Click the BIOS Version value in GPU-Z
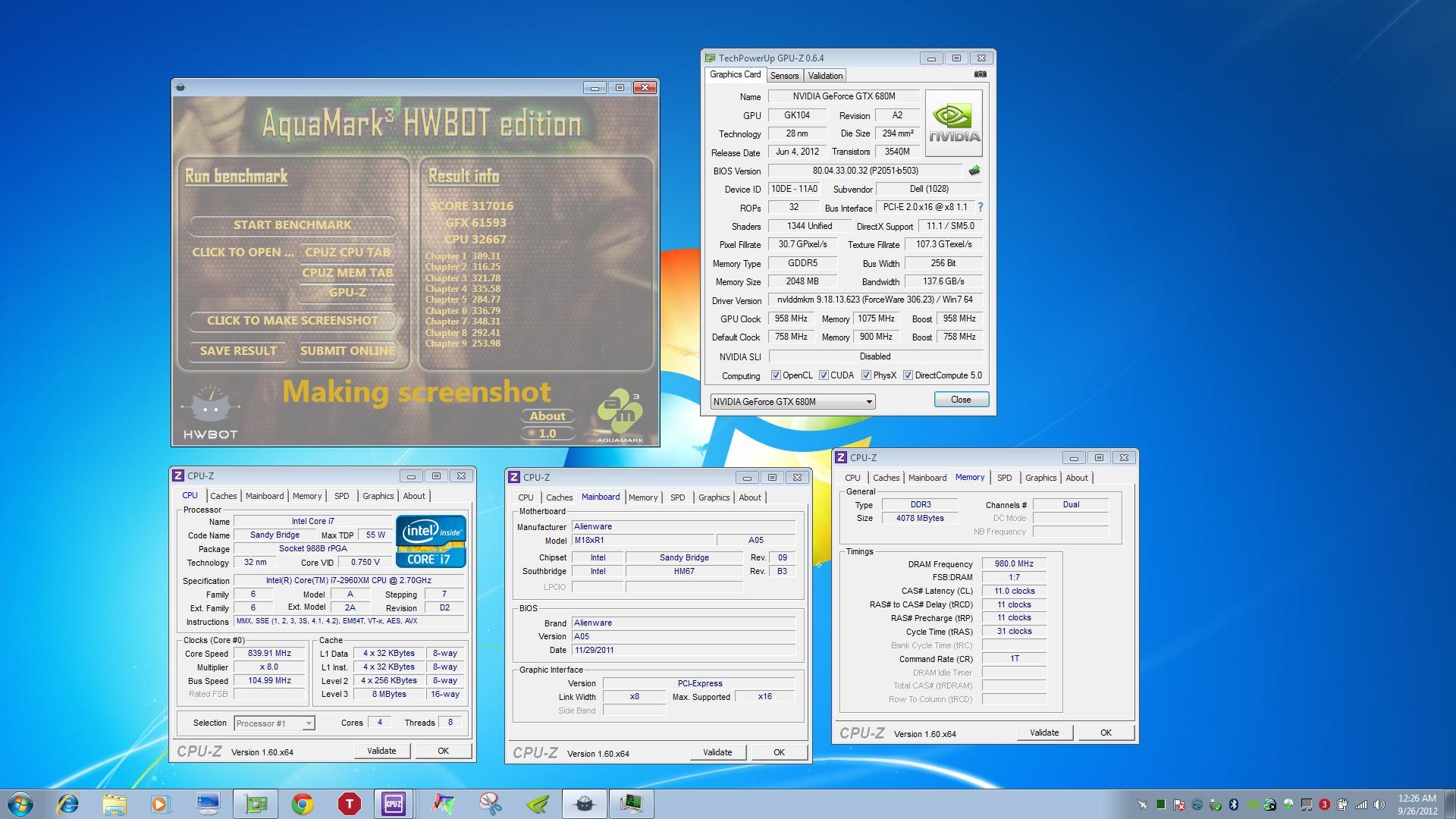The width and height of the screenshot is (1456, 819). 865,171
